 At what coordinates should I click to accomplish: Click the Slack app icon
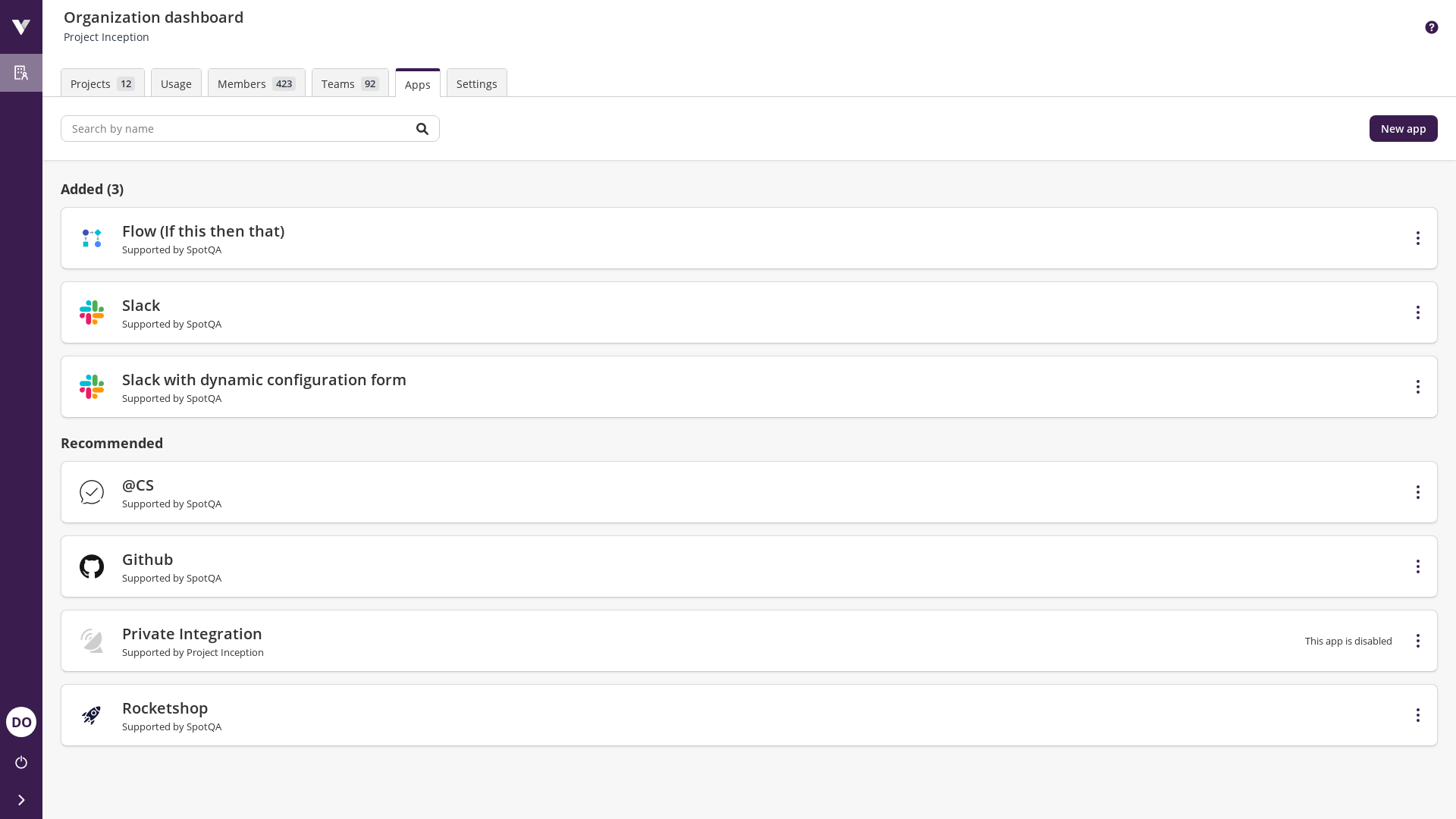[92, 312]
